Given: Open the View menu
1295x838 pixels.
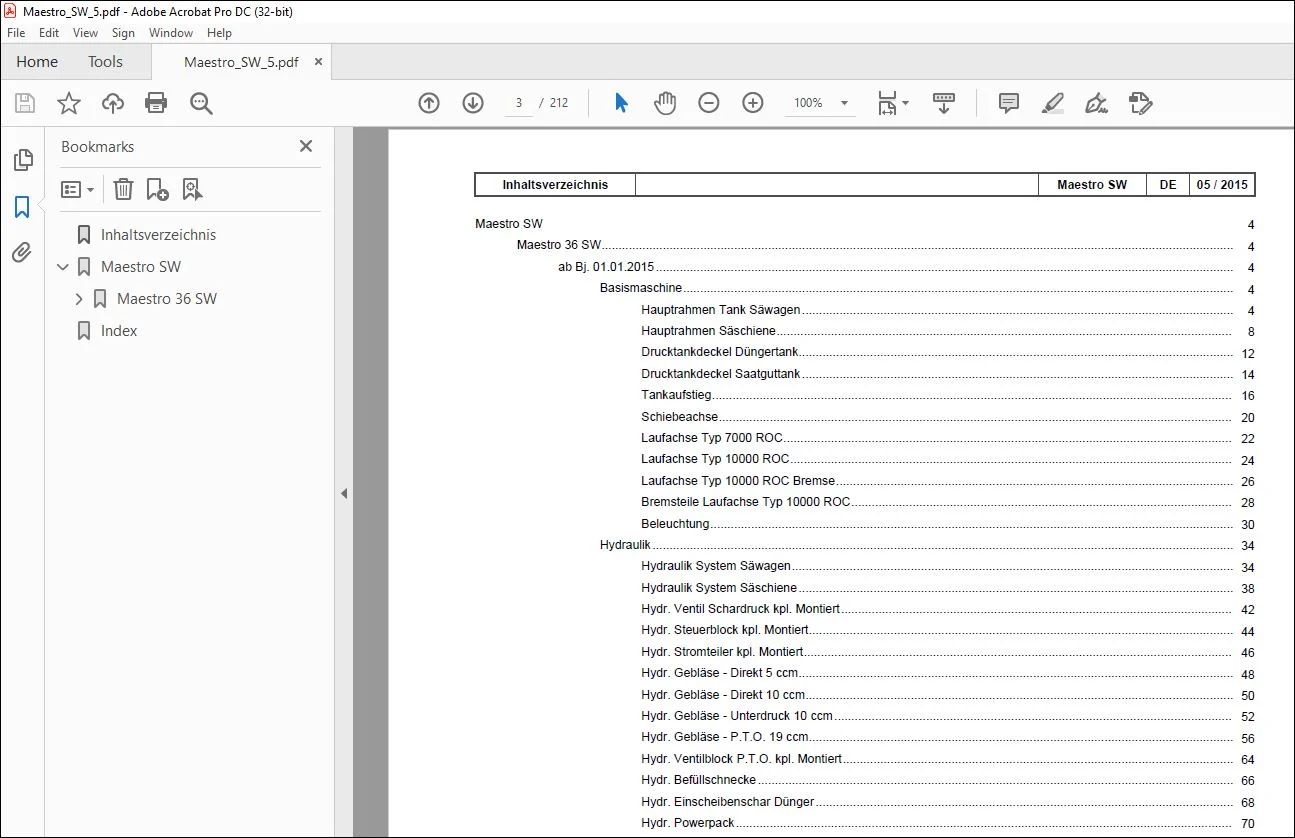Looking at the screenshot, I should (x=86, y=33).
